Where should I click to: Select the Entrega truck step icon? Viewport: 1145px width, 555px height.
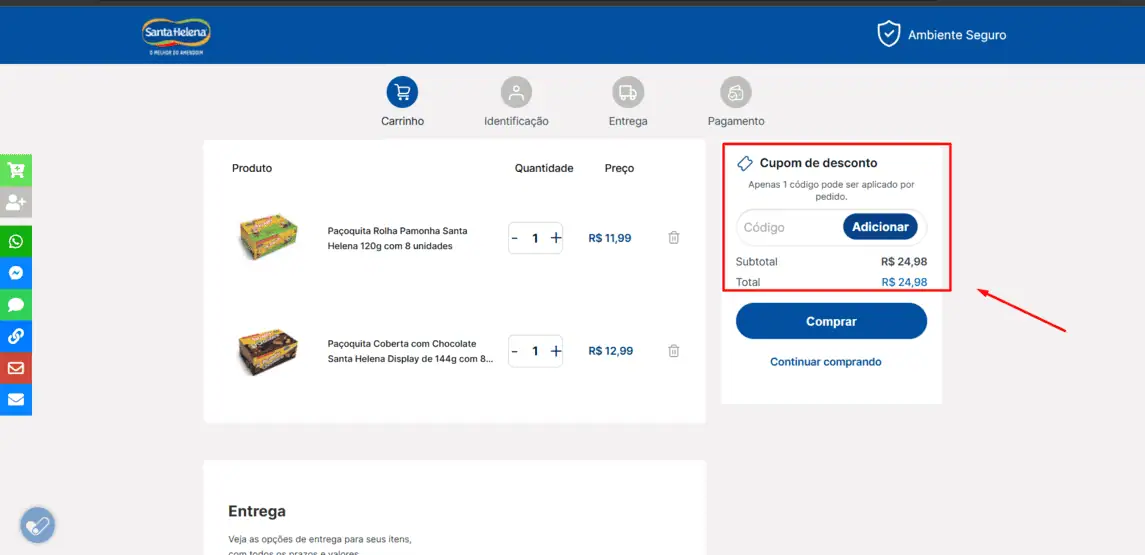[x=628, y=92]
